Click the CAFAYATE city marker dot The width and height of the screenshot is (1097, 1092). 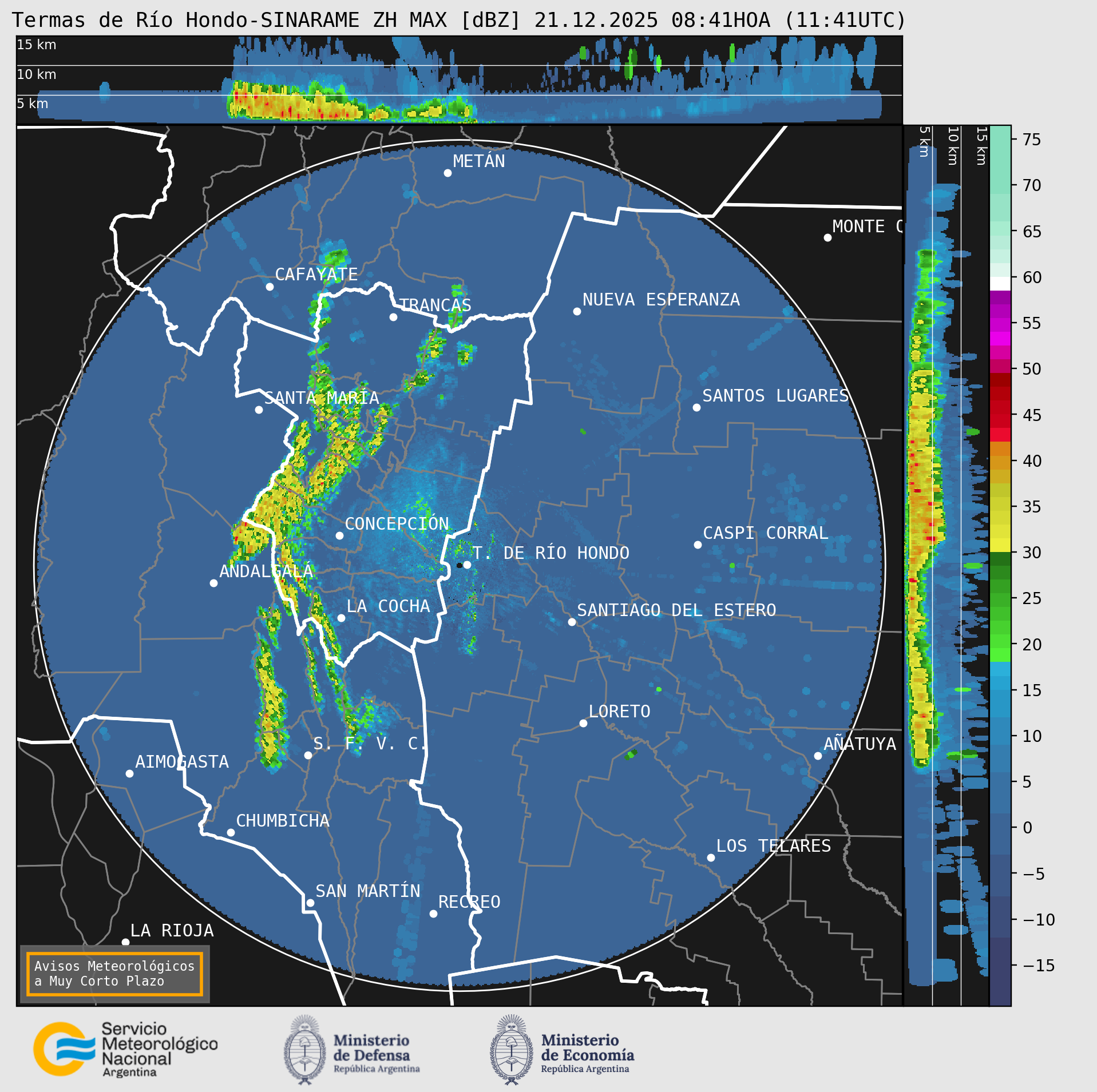click(270, 287)
